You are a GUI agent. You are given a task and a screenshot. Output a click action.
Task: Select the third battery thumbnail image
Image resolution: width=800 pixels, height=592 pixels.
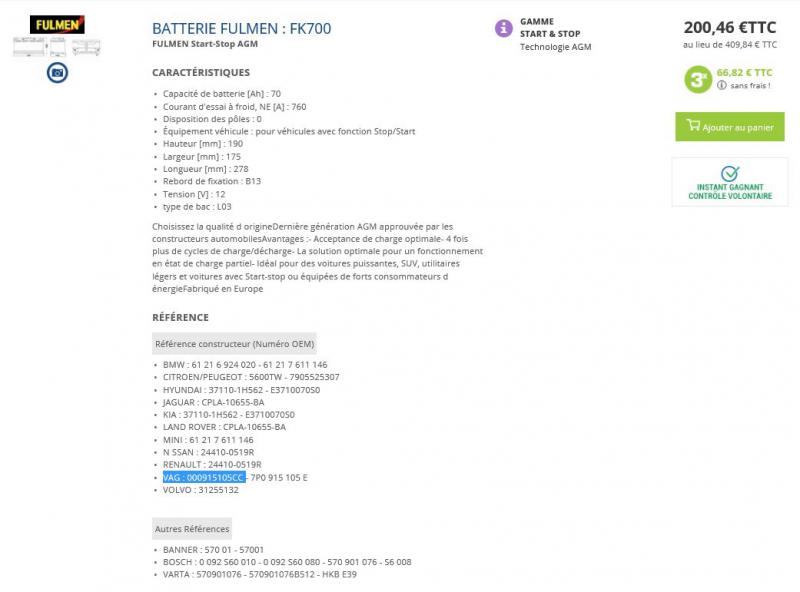pyautogui.click(x=86, y=47)
